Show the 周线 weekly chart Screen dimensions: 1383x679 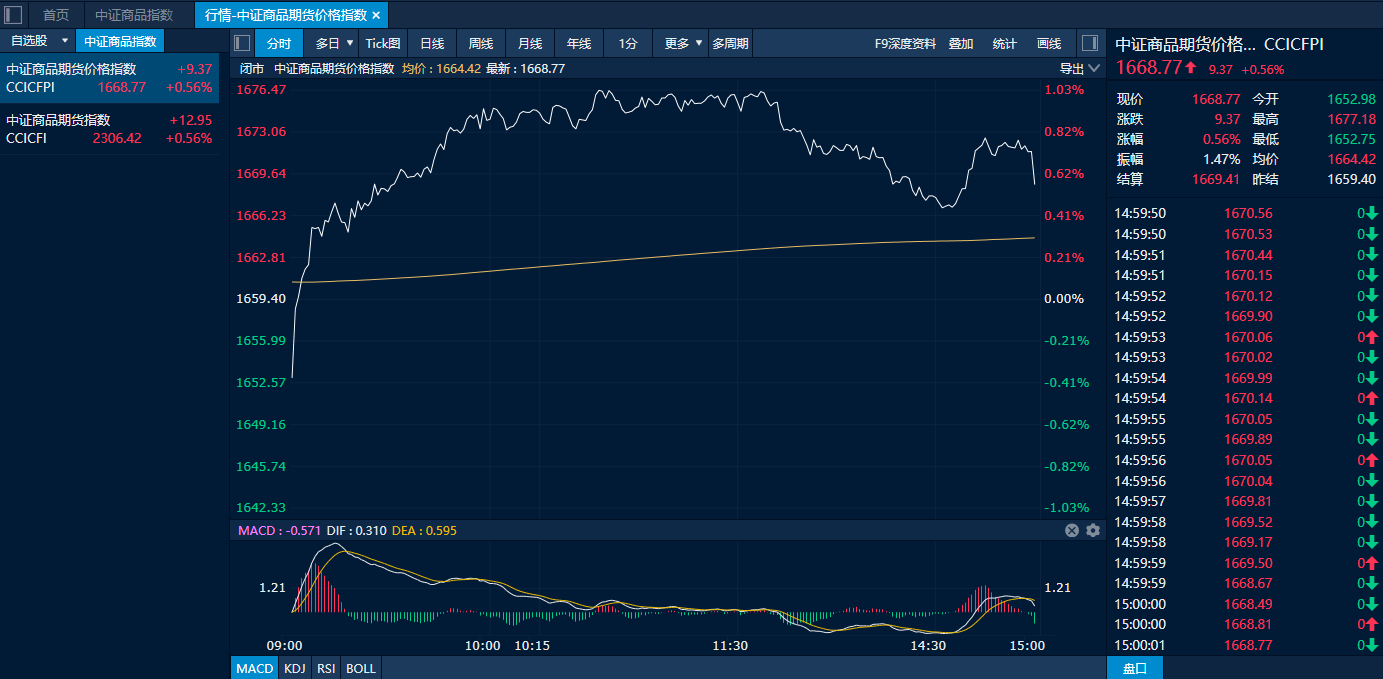[481, 43]
